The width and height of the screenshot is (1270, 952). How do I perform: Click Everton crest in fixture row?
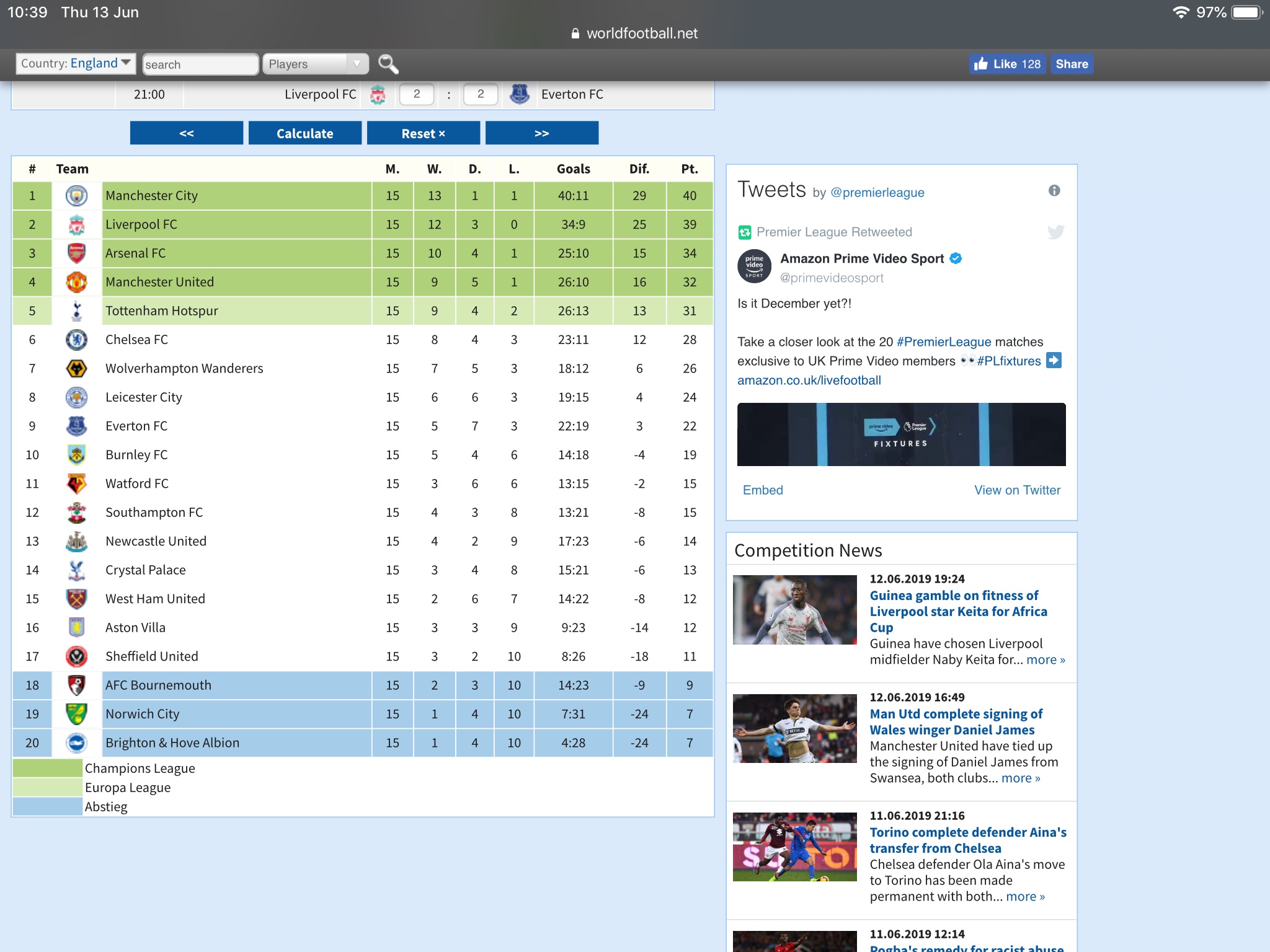(x=519, y=95)
